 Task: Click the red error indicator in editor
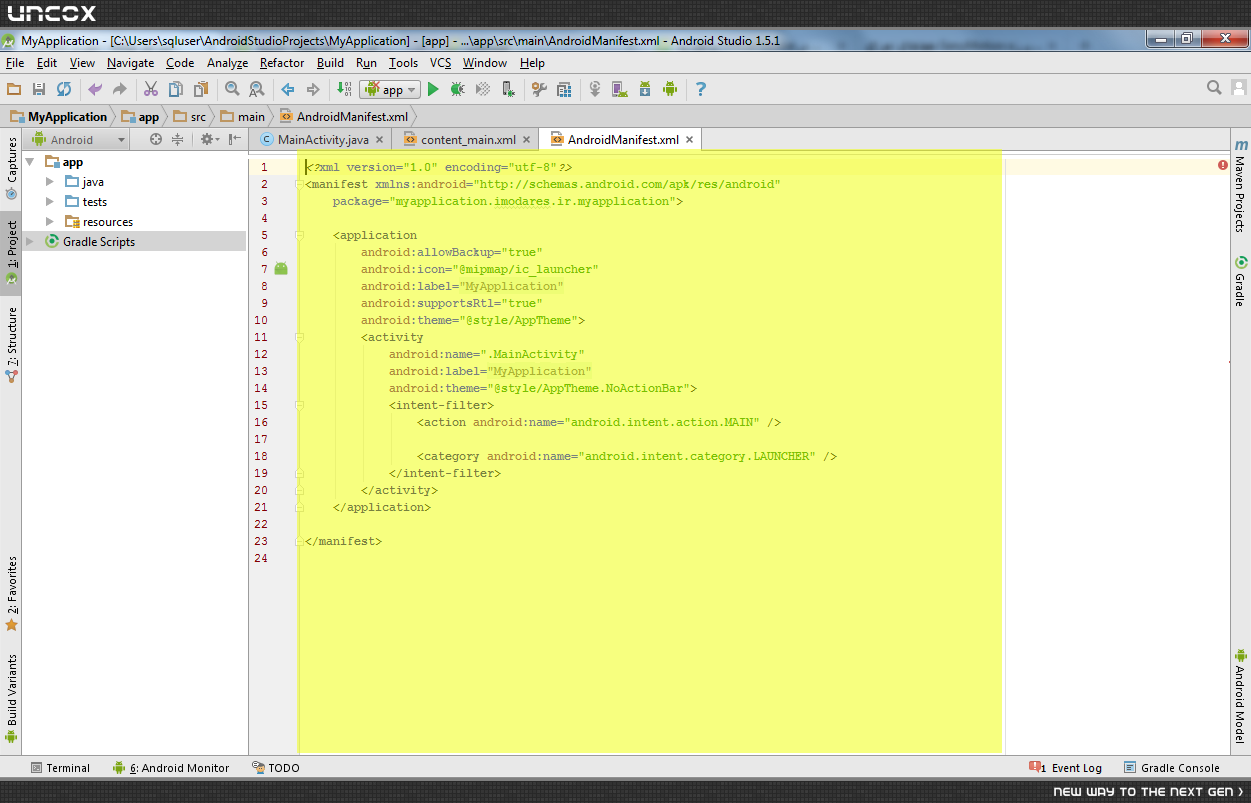pyautogui.click(x=1223, y=164)
